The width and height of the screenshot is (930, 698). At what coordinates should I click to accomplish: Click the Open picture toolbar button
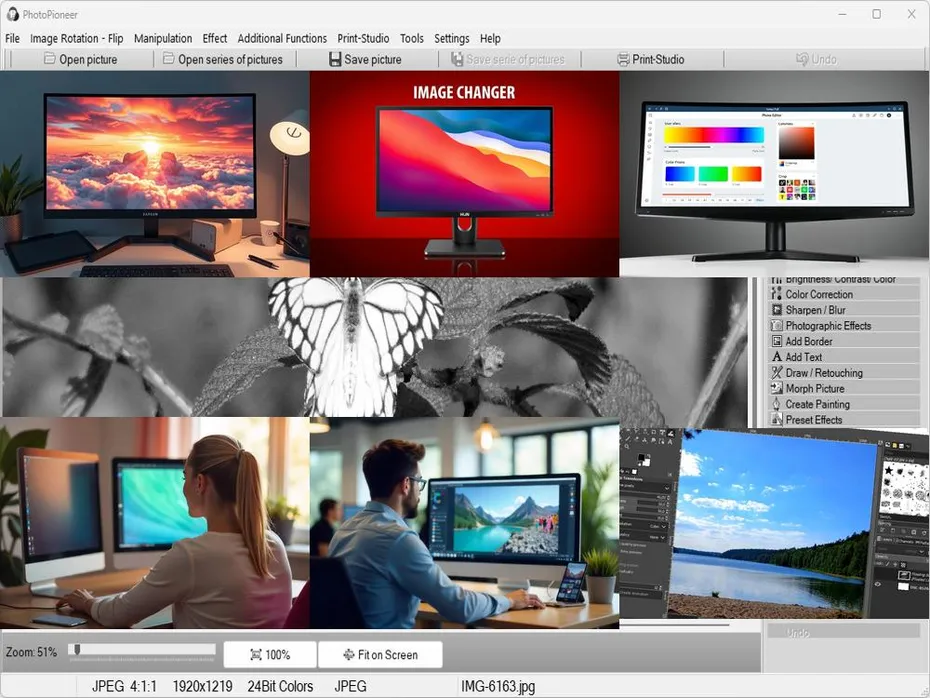click(80, 60)
